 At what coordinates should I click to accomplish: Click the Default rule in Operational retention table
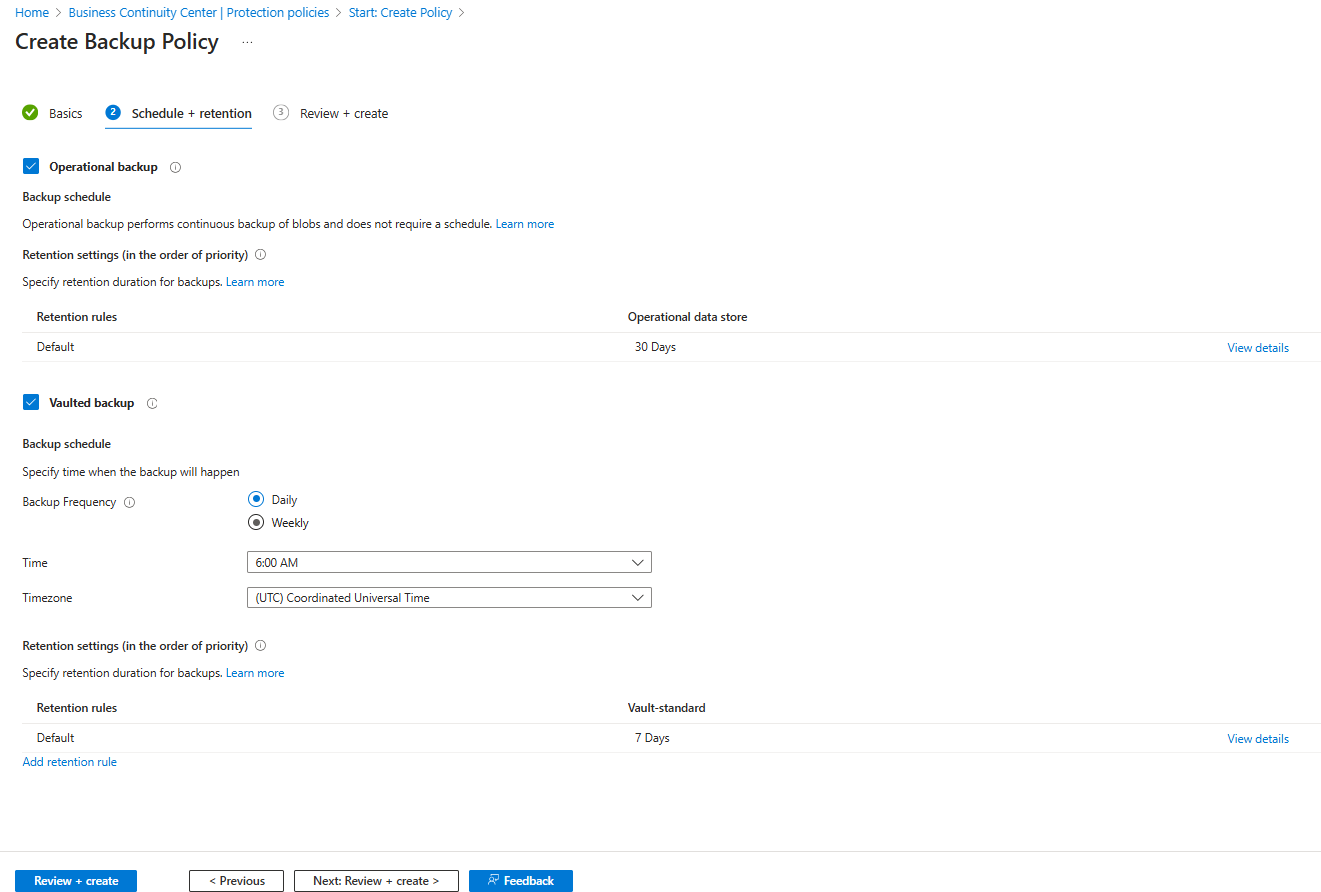point(56,347)
